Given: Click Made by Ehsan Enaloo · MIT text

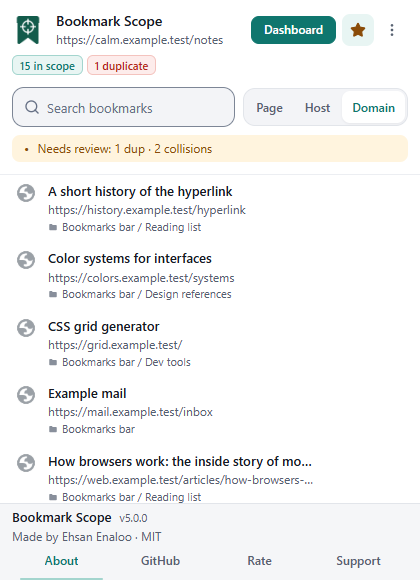Looking at the screenshot, I should (x=87, y=537).
